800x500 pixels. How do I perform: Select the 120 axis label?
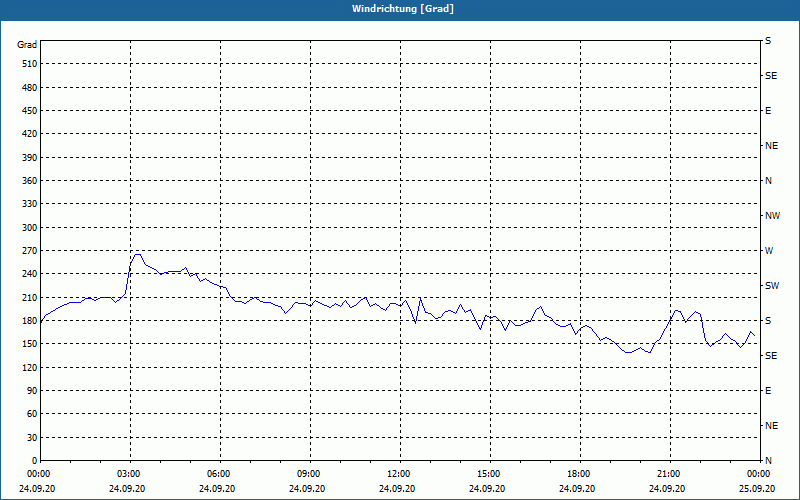tap(30, 367)
